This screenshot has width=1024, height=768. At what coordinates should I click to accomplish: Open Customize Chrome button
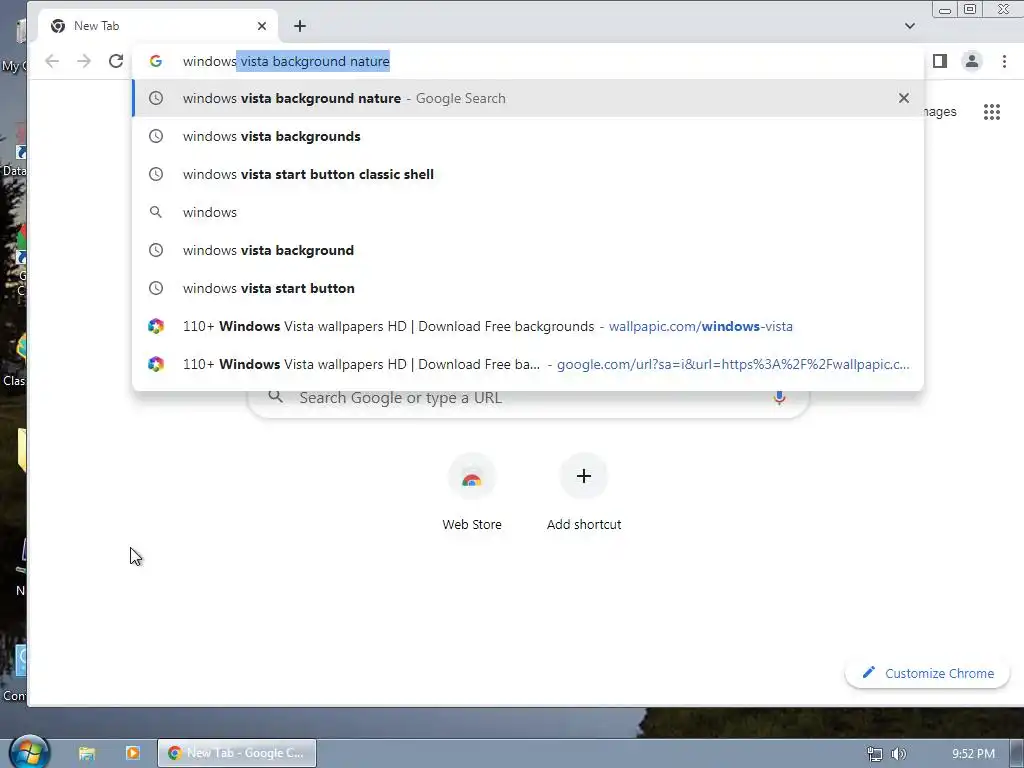tap(928, 673)
